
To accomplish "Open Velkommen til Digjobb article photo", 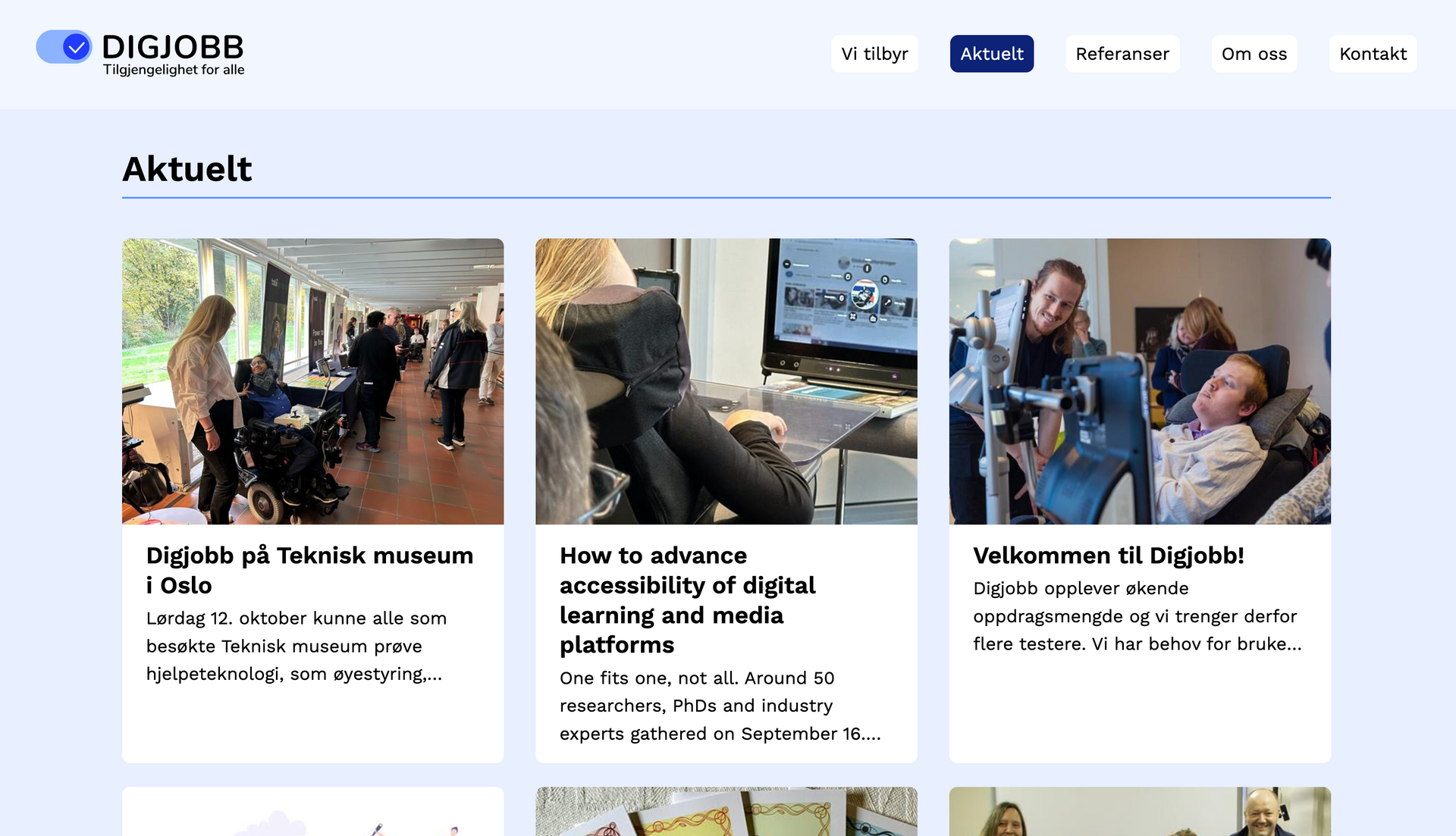I will click(x=1139, y=381).
